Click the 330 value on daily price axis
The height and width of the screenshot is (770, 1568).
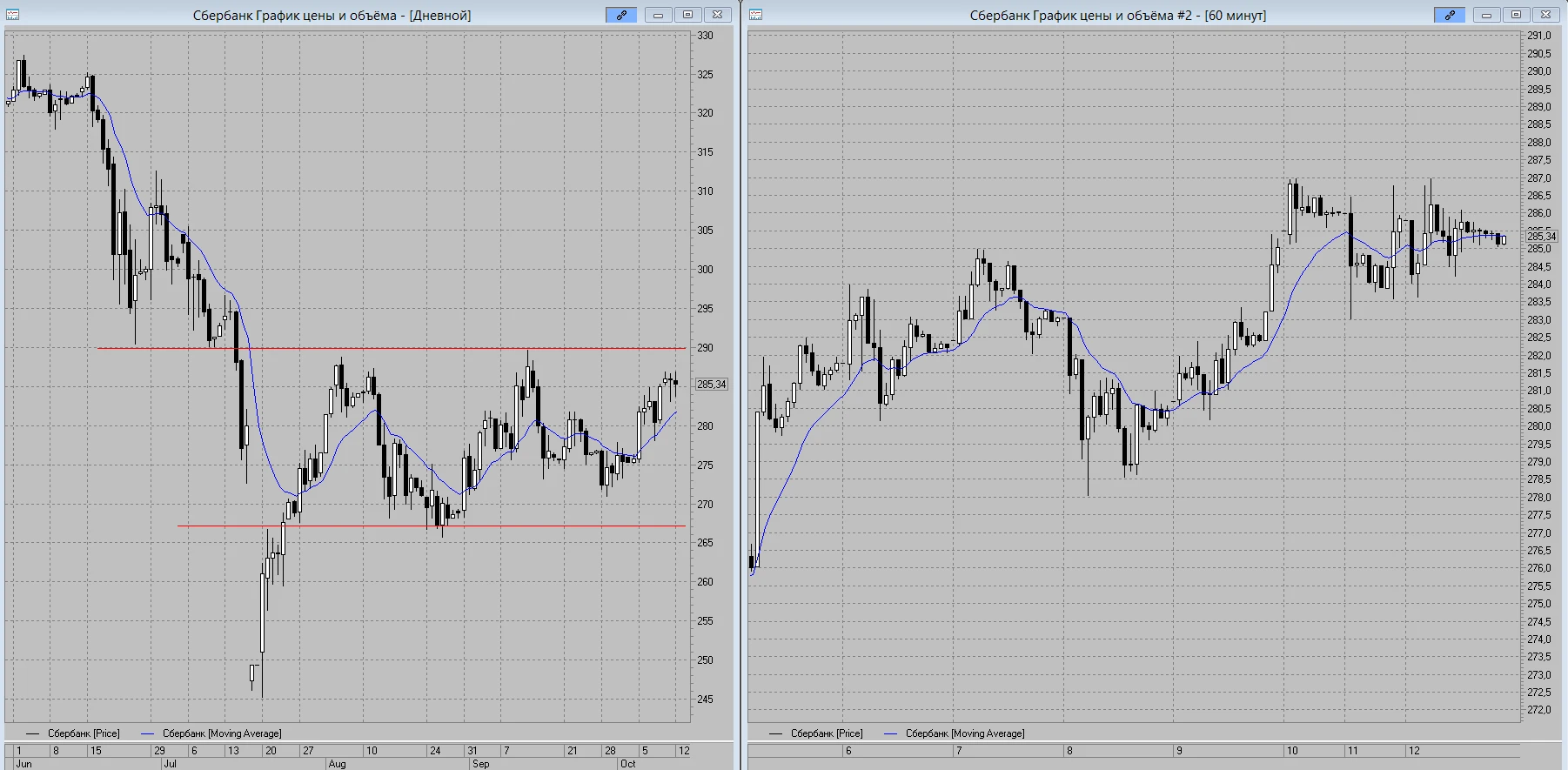click(x=705, y=36)
